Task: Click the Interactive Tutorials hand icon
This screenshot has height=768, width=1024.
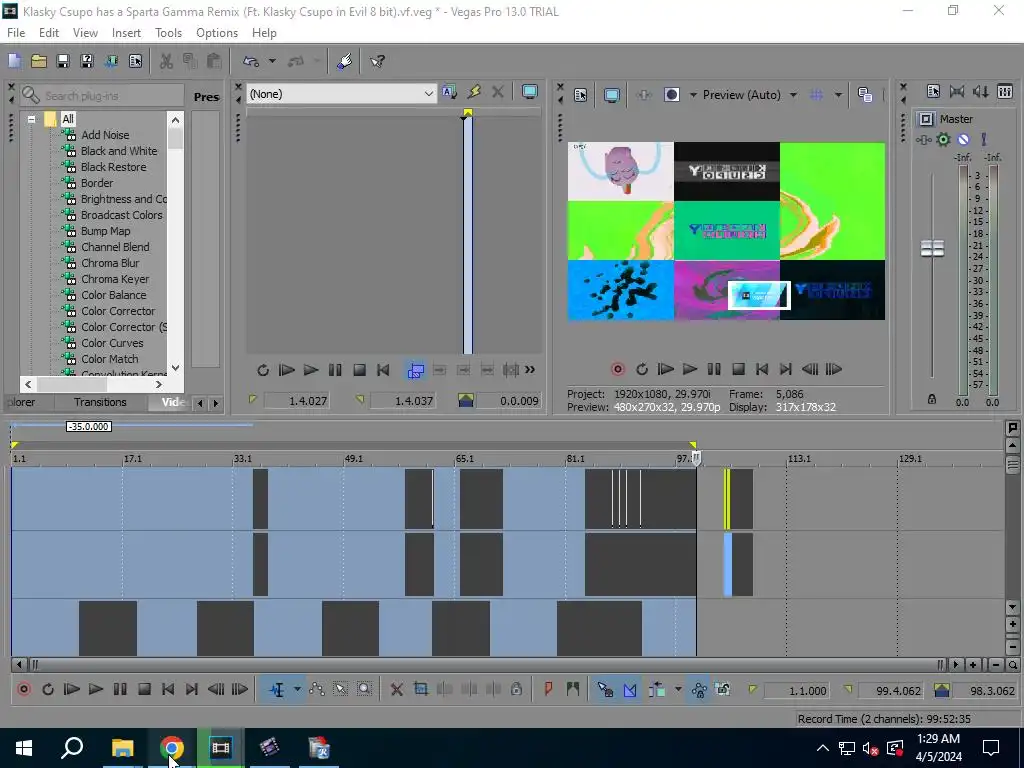Action: [344, 61]
